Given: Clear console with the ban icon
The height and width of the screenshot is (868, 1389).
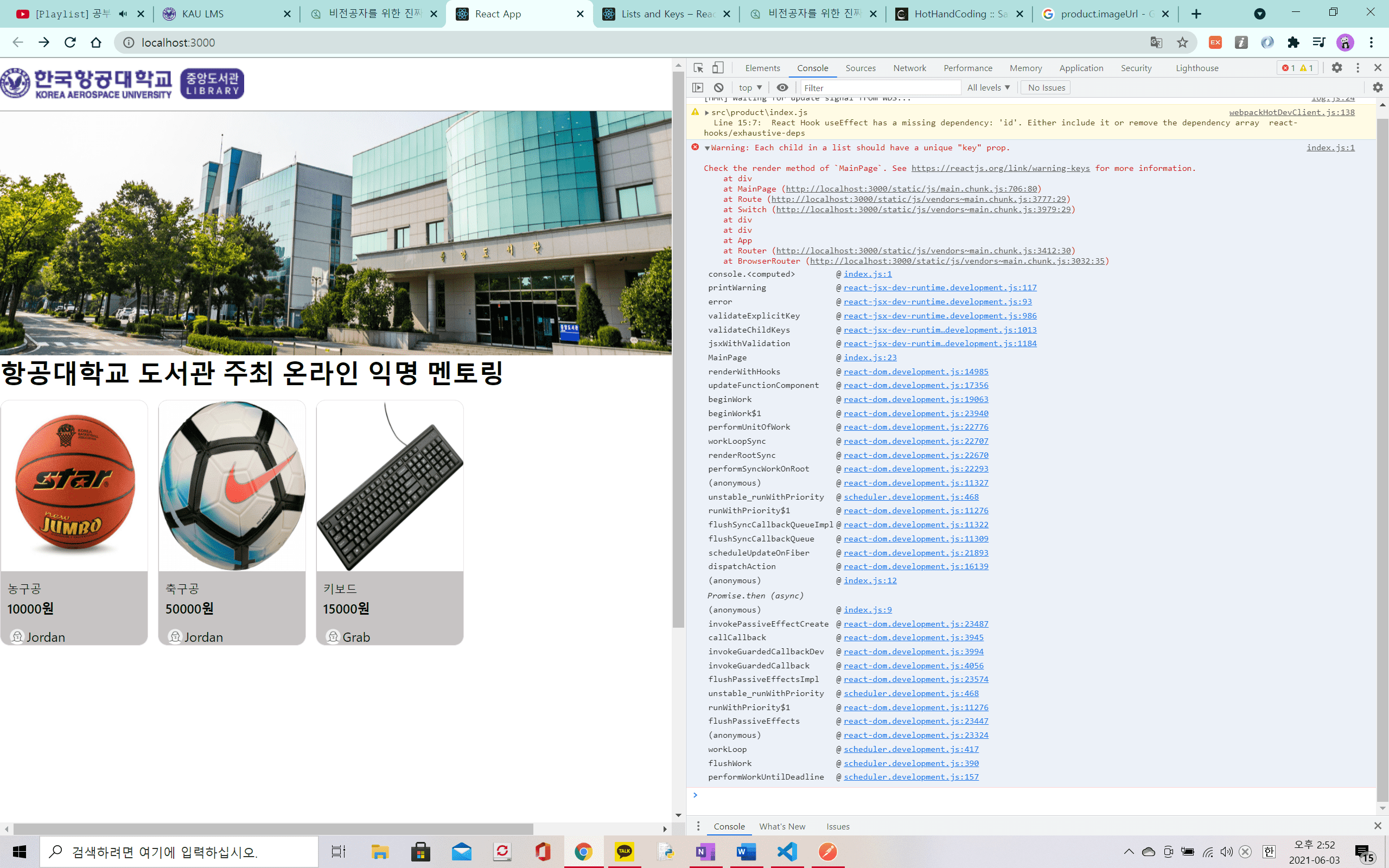Looking at the screenshot, I should coord(718,87).
